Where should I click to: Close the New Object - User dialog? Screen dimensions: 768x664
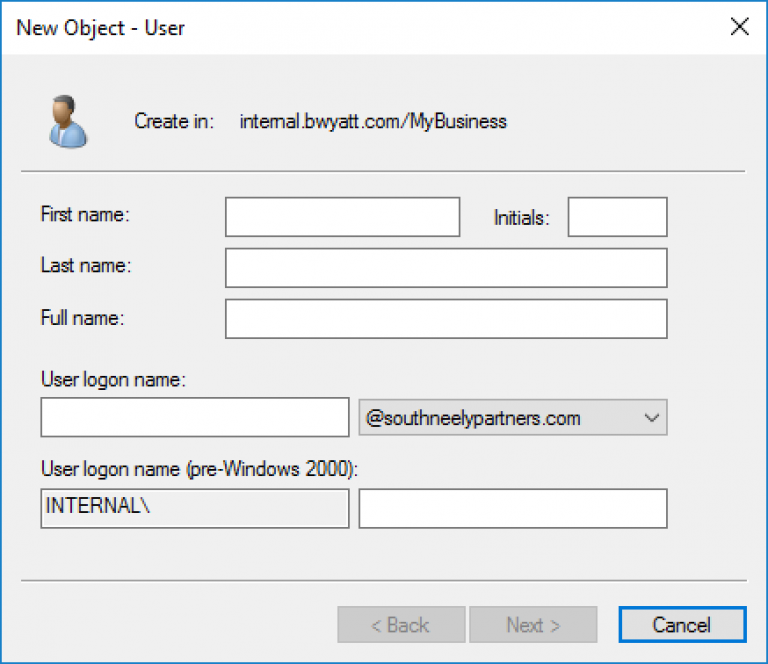tap(739, 26)
